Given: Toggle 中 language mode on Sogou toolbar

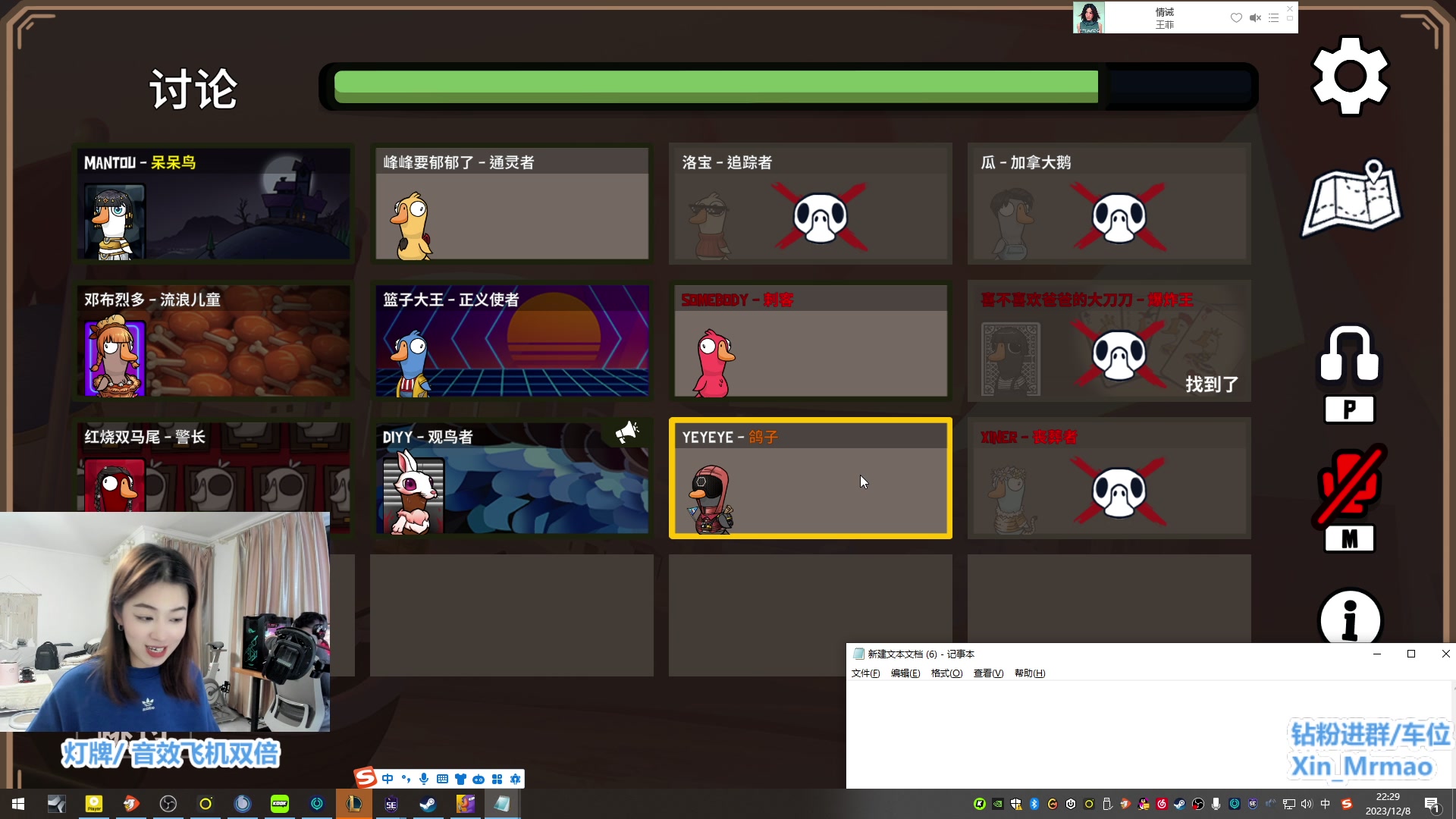Looking at the screenshot, I should tap(388, 779).
